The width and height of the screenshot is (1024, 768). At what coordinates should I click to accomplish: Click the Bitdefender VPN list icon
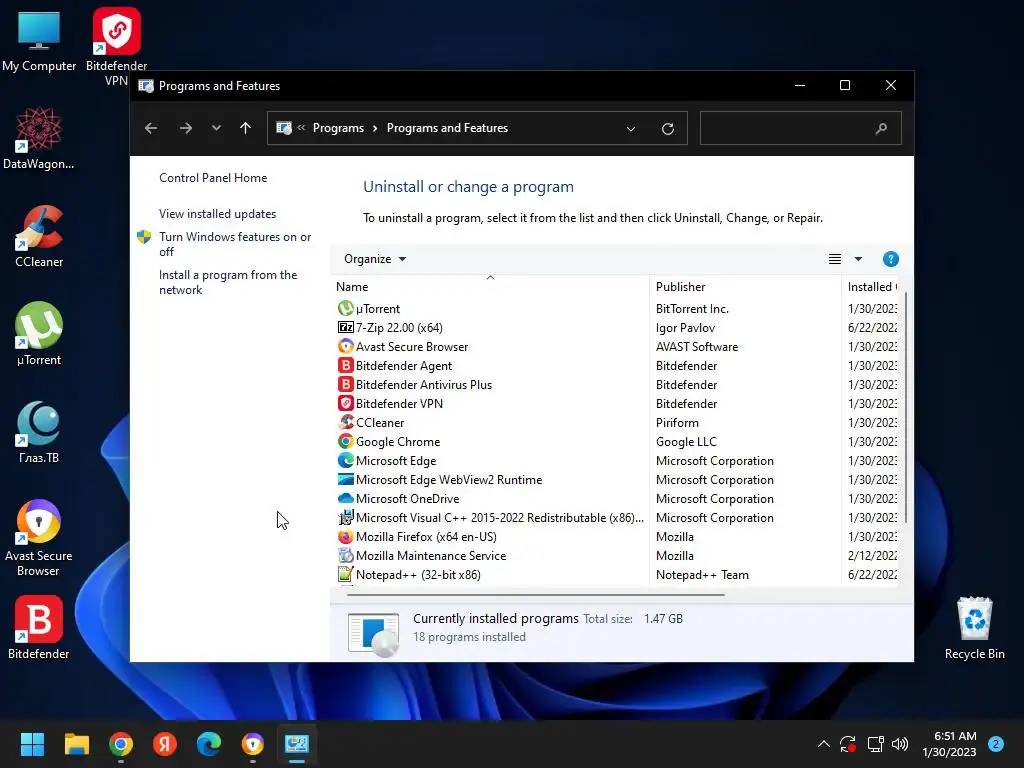345,403
